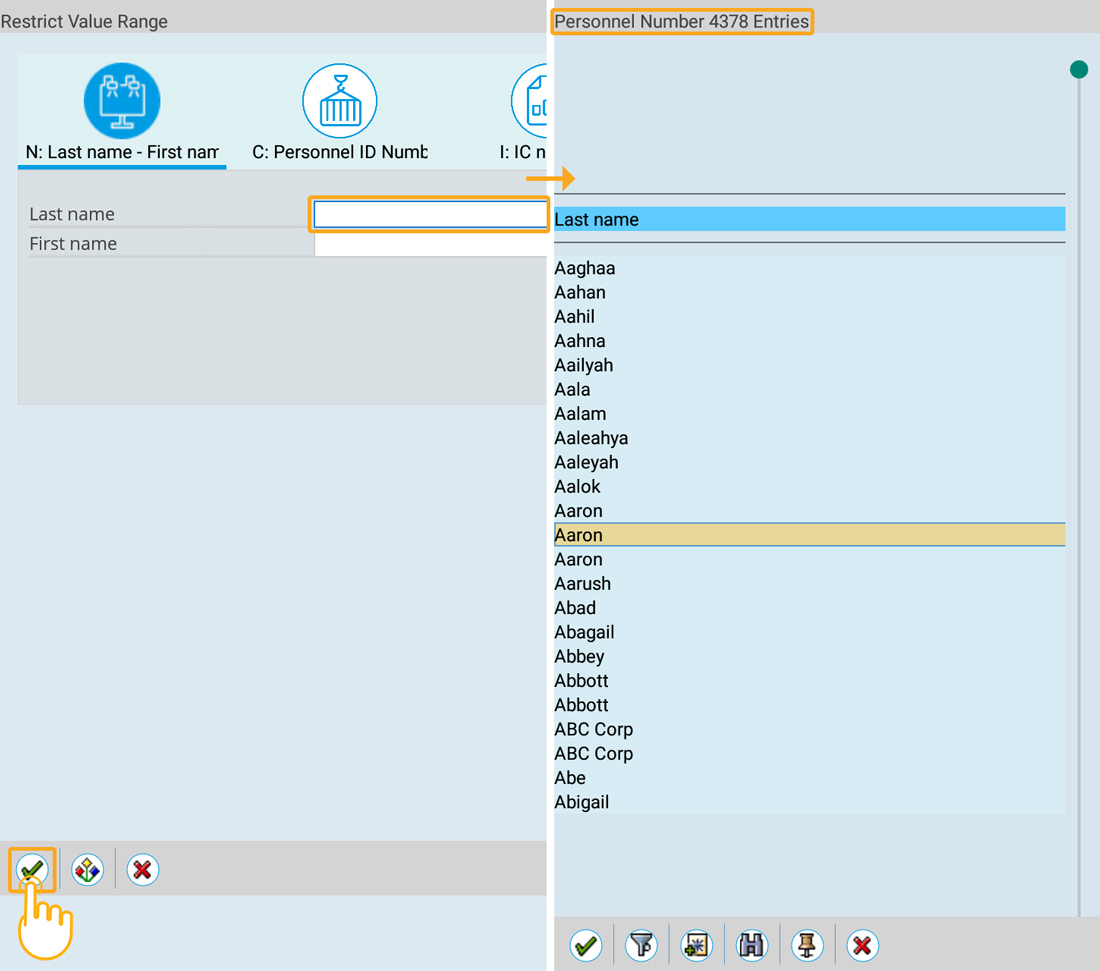Close the results list with red X

tap(862, 945)
